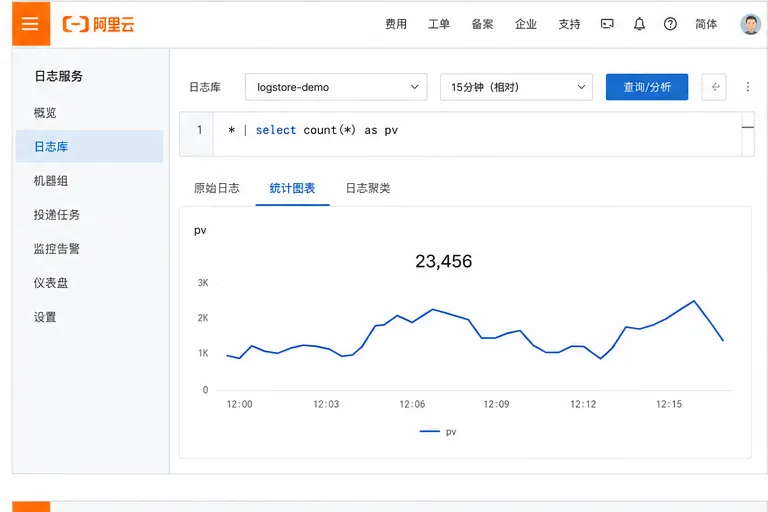Click the 12:15 x-axis label

pyautogui.click(x=669, y=404)
